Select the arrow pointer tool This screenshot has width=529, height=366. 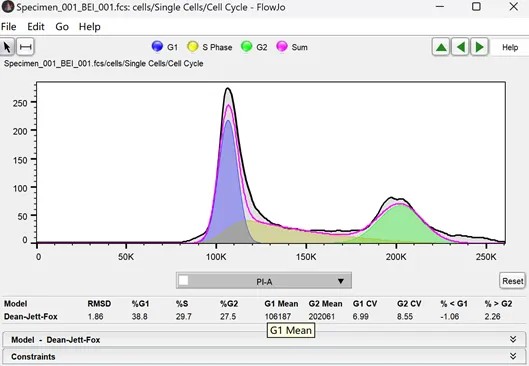[x=7, y=47]
